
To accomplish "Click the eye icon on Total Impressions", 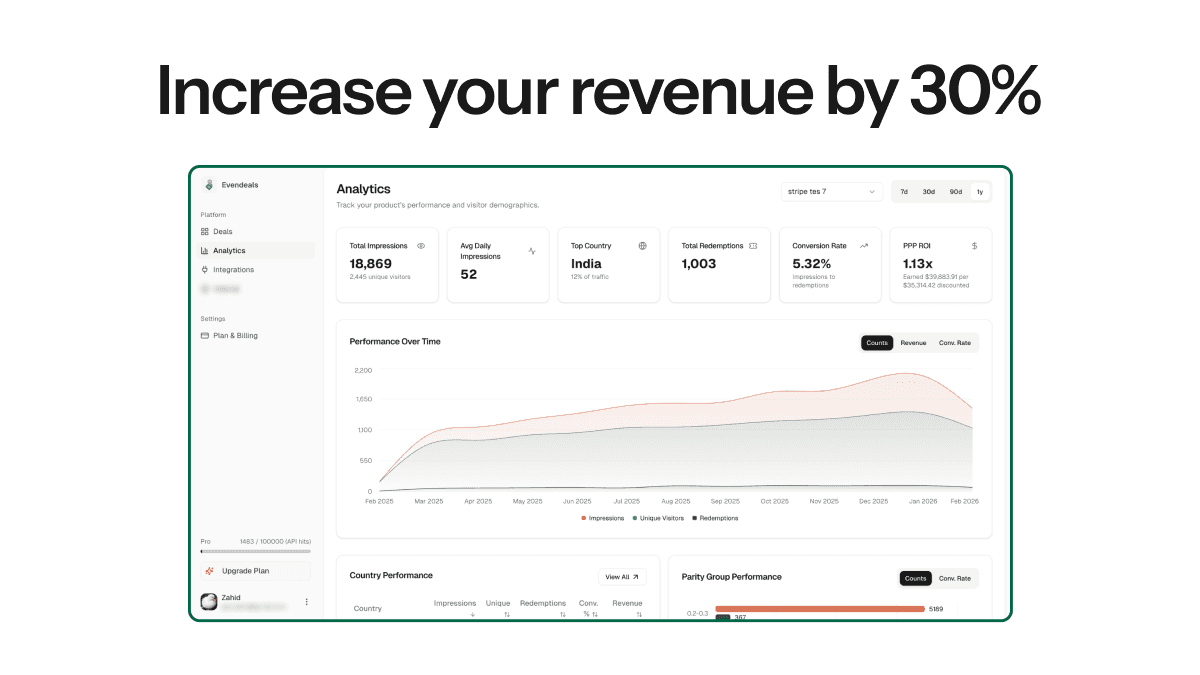I will [421, 245].
